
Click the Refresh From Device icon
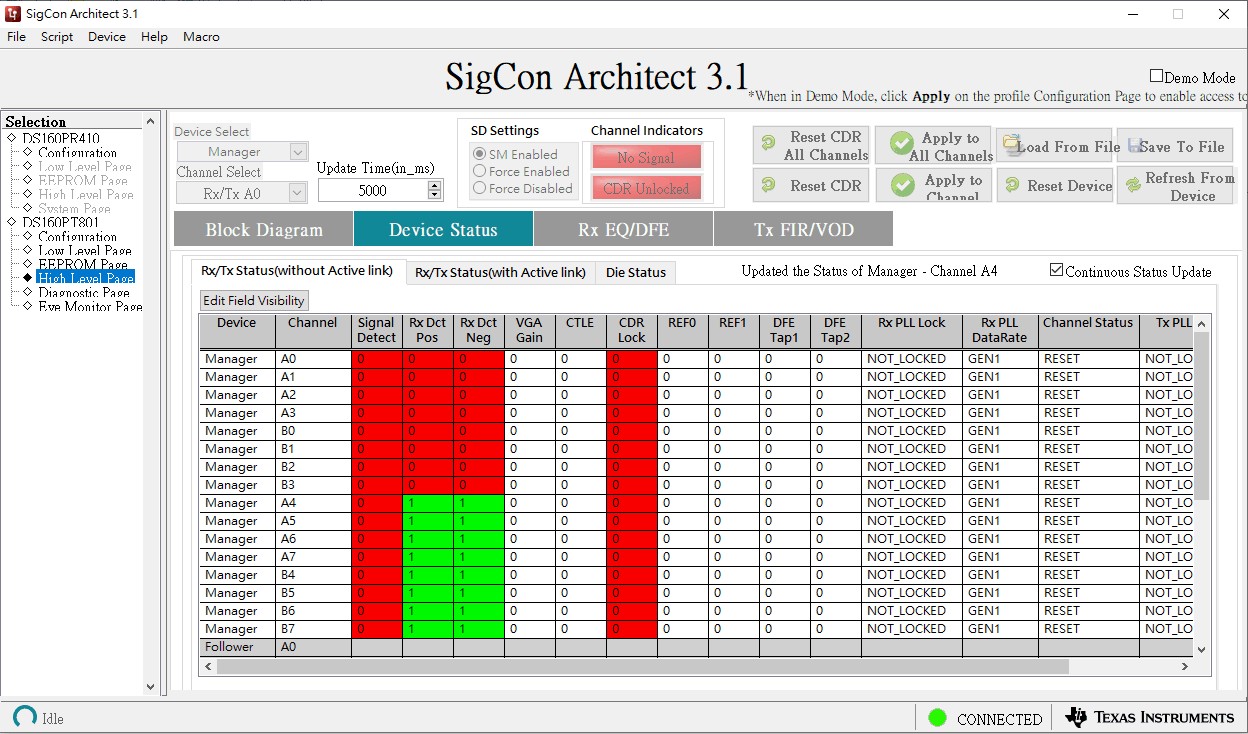coord(1133,186)
